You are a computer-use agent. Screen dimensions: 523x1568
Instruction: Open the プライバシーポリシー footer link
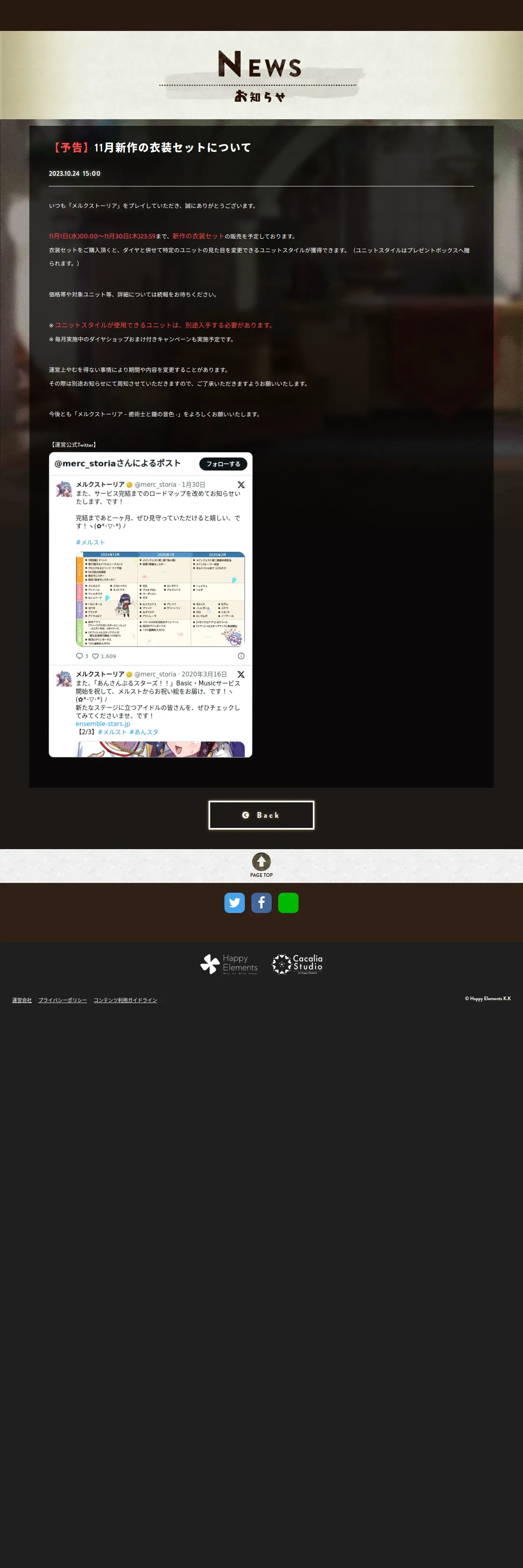click(63, 1000)
